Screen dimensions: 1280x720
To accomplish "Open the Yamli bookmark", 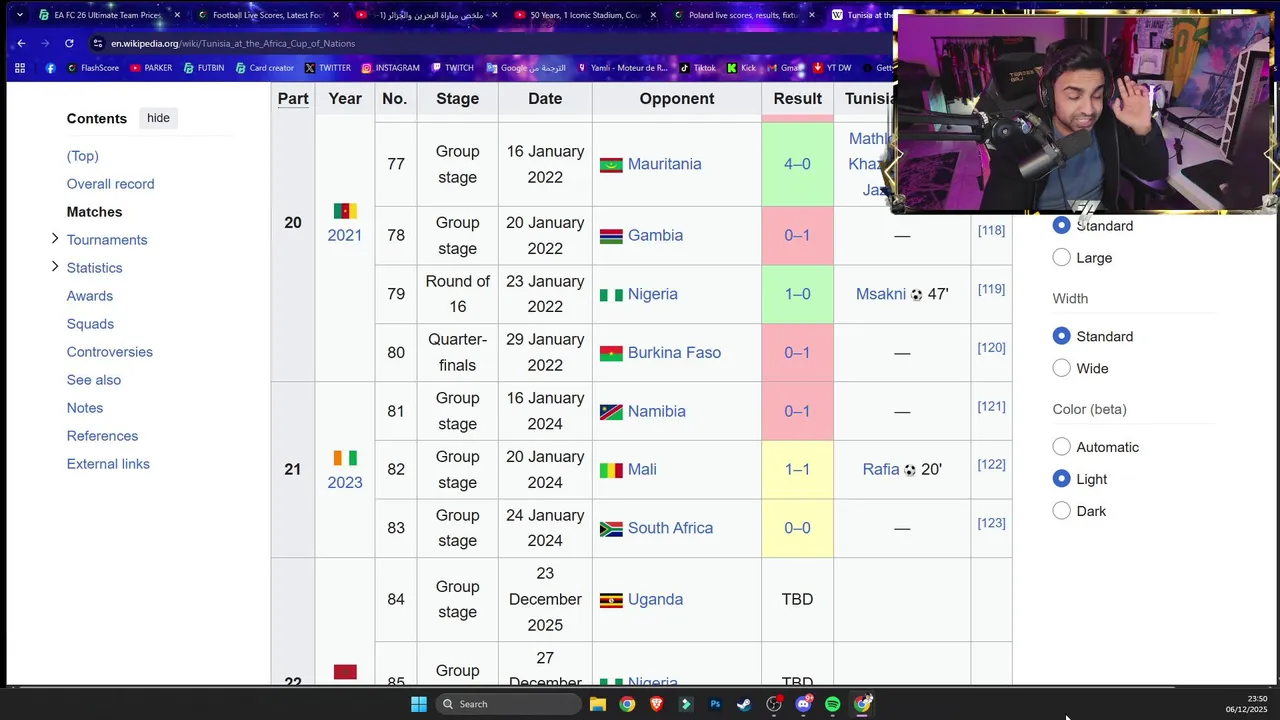I will click(x=622, y=68).
